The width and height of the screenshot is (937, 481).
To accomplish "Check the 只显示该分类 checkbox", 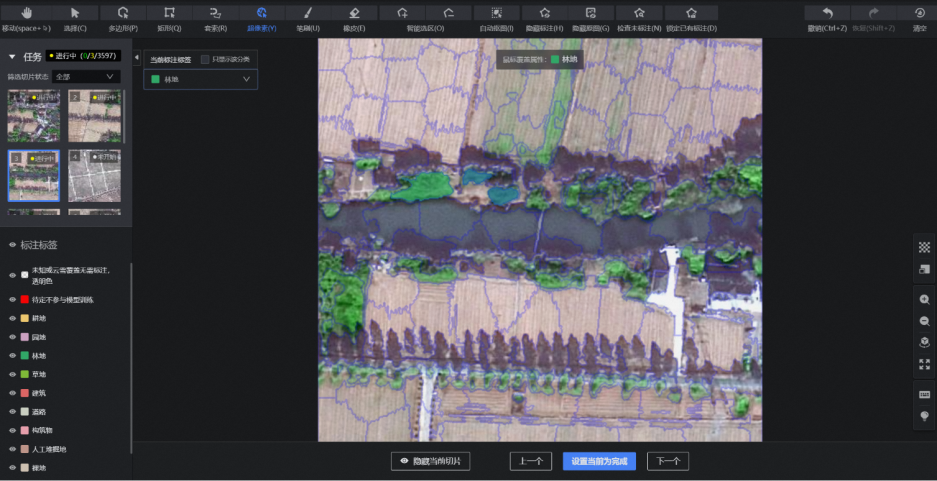I will [x=205, y=60].
